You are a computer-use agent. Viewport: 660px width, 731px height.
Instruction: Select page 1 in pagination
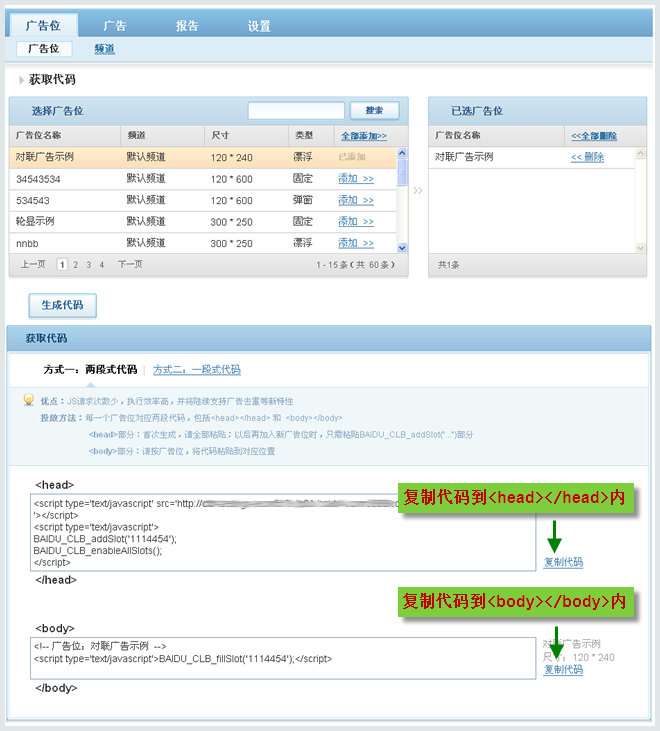pyautogui.click(x=62, y=265)
